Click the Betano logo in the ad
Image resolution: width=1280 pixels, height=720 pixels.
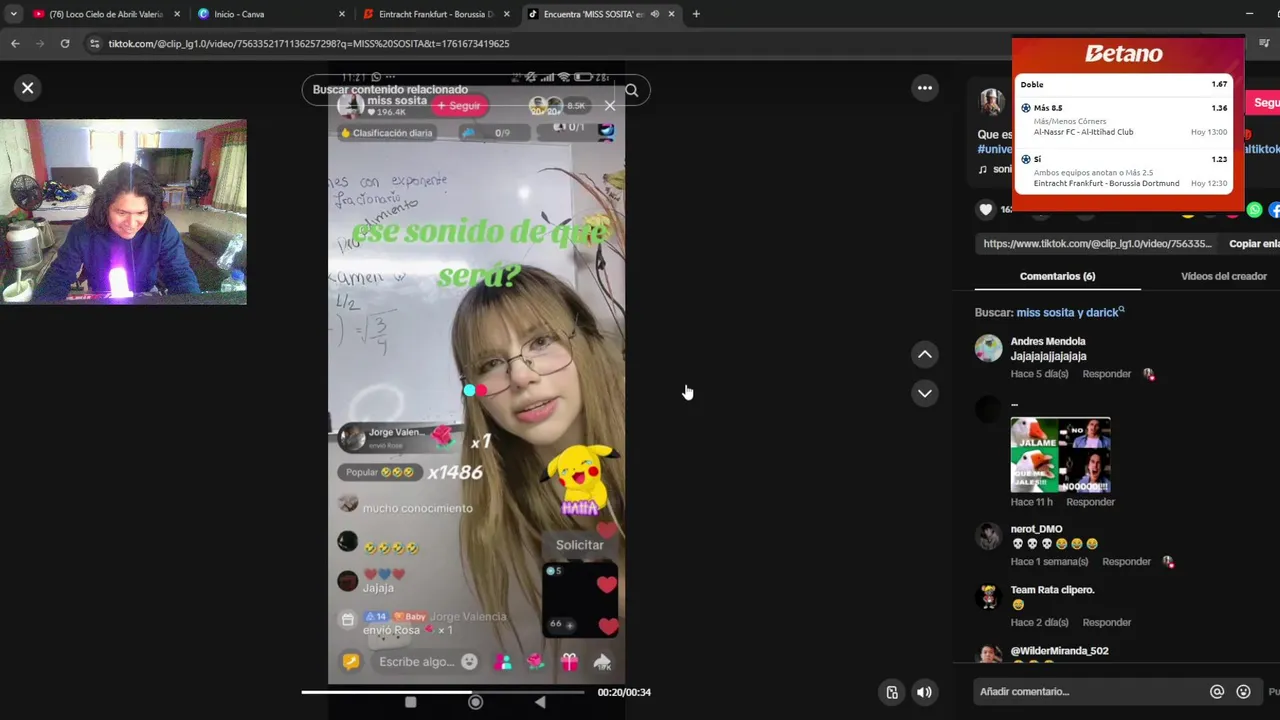point(1124,54)
